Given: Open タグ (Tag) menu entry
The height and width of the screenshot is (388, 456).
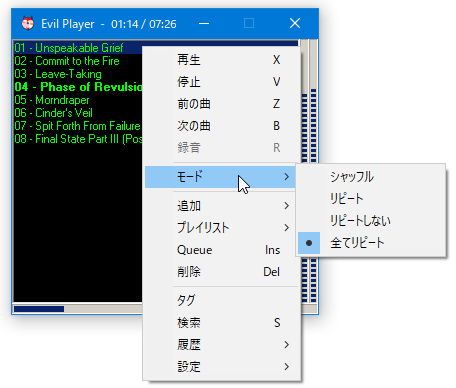Looking at the screenshot, I should 222,301.
